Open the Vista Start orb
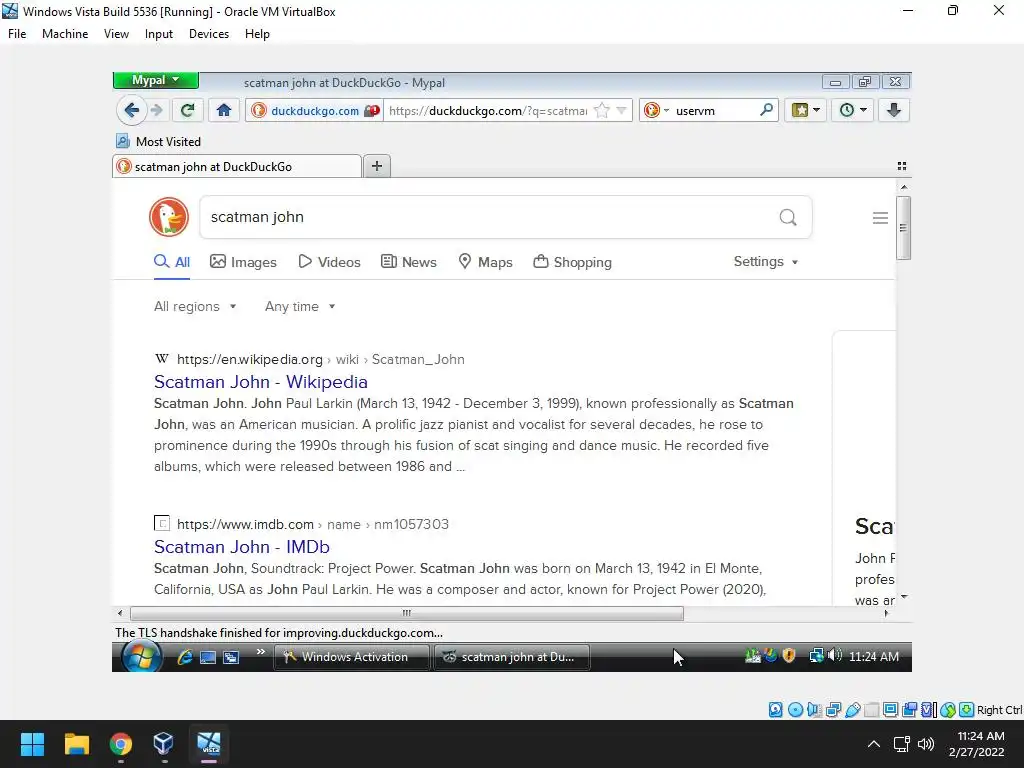Image resolution: width=1024 pixels, height=768 pixels. point(142,656)
